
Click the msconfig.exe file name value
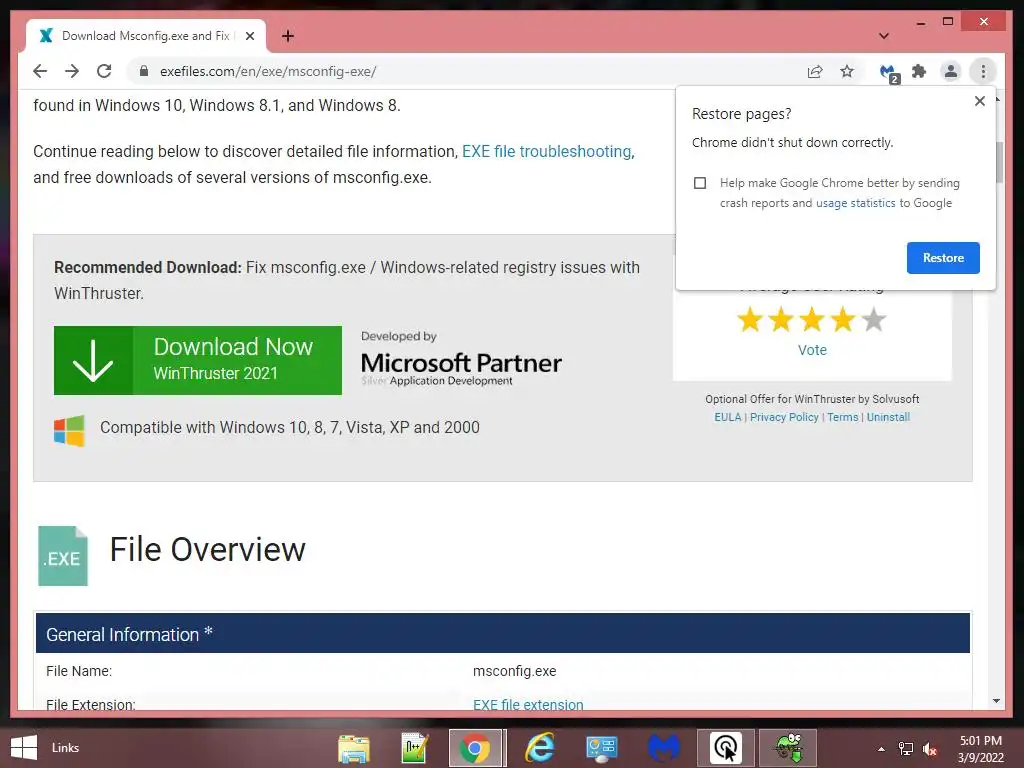click(x=515, y=671)
